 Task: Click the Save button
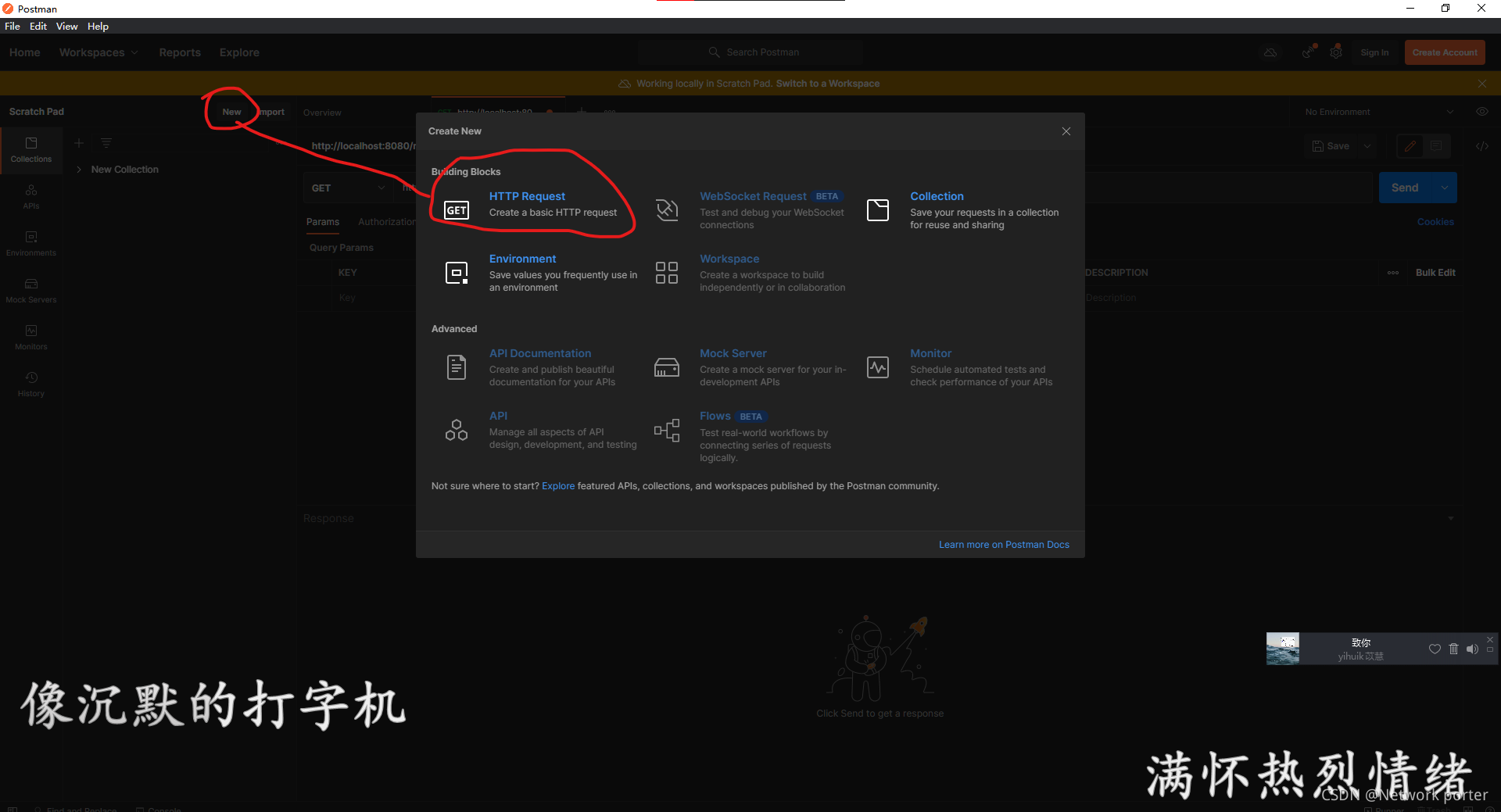[1331, 146]
